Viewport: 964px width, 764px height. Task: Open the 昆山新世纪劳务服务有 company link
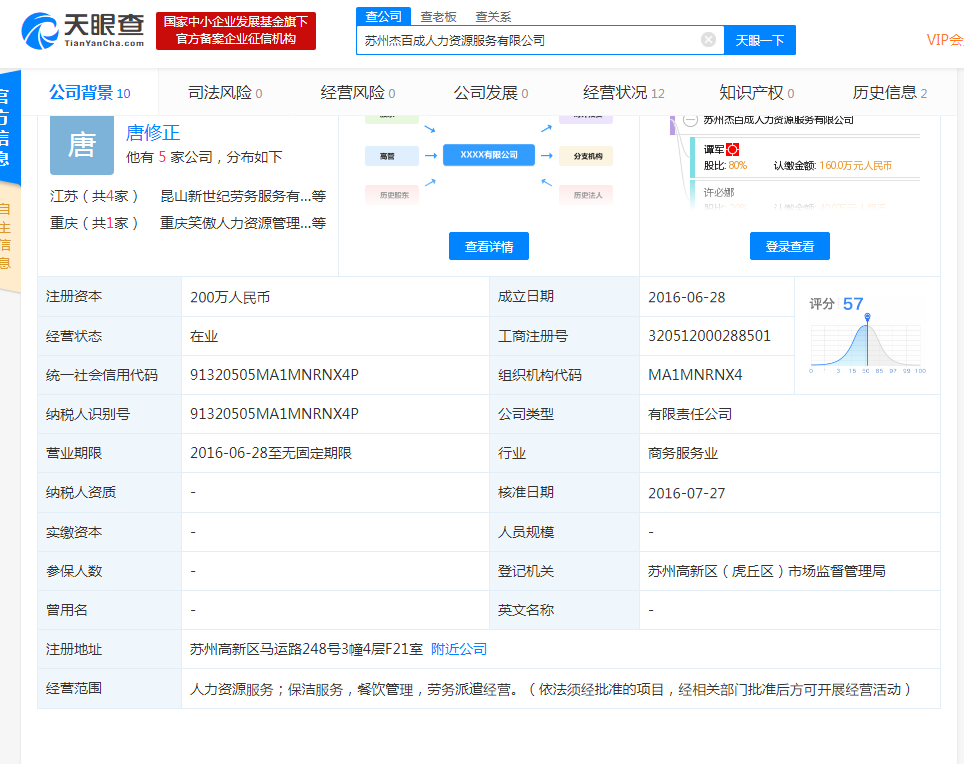(243, 196)
